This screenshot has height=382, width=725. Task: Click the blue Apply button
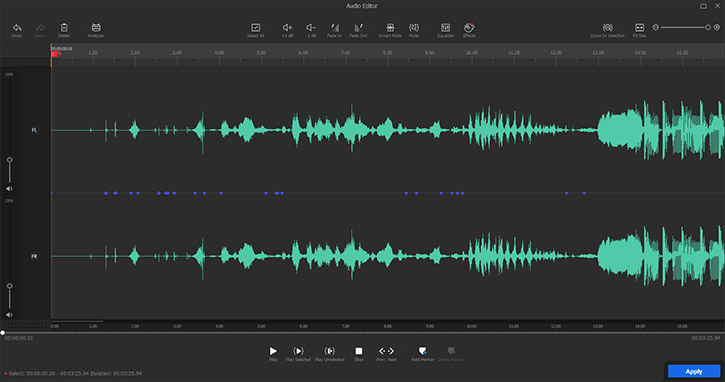pyautogui.click(x=694, y=371)
